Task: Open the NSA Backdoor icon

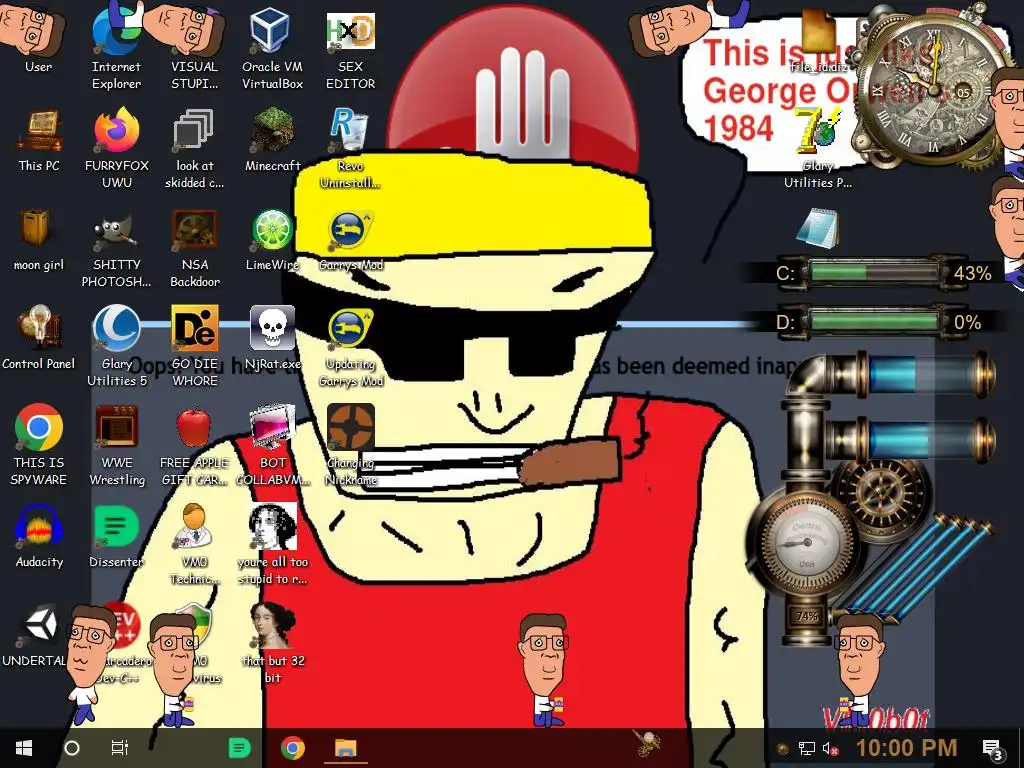Action: click(194, 248)
